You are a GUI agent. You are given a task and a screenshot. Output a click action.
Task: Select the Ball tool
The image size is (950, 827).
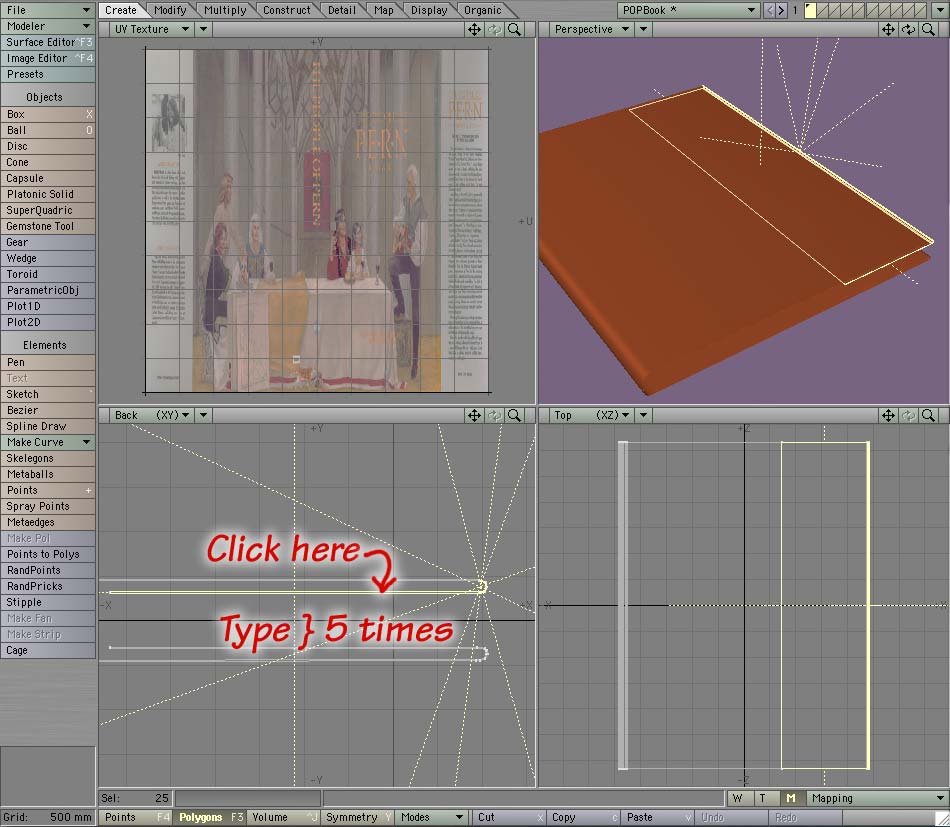[x=47, y=130]
